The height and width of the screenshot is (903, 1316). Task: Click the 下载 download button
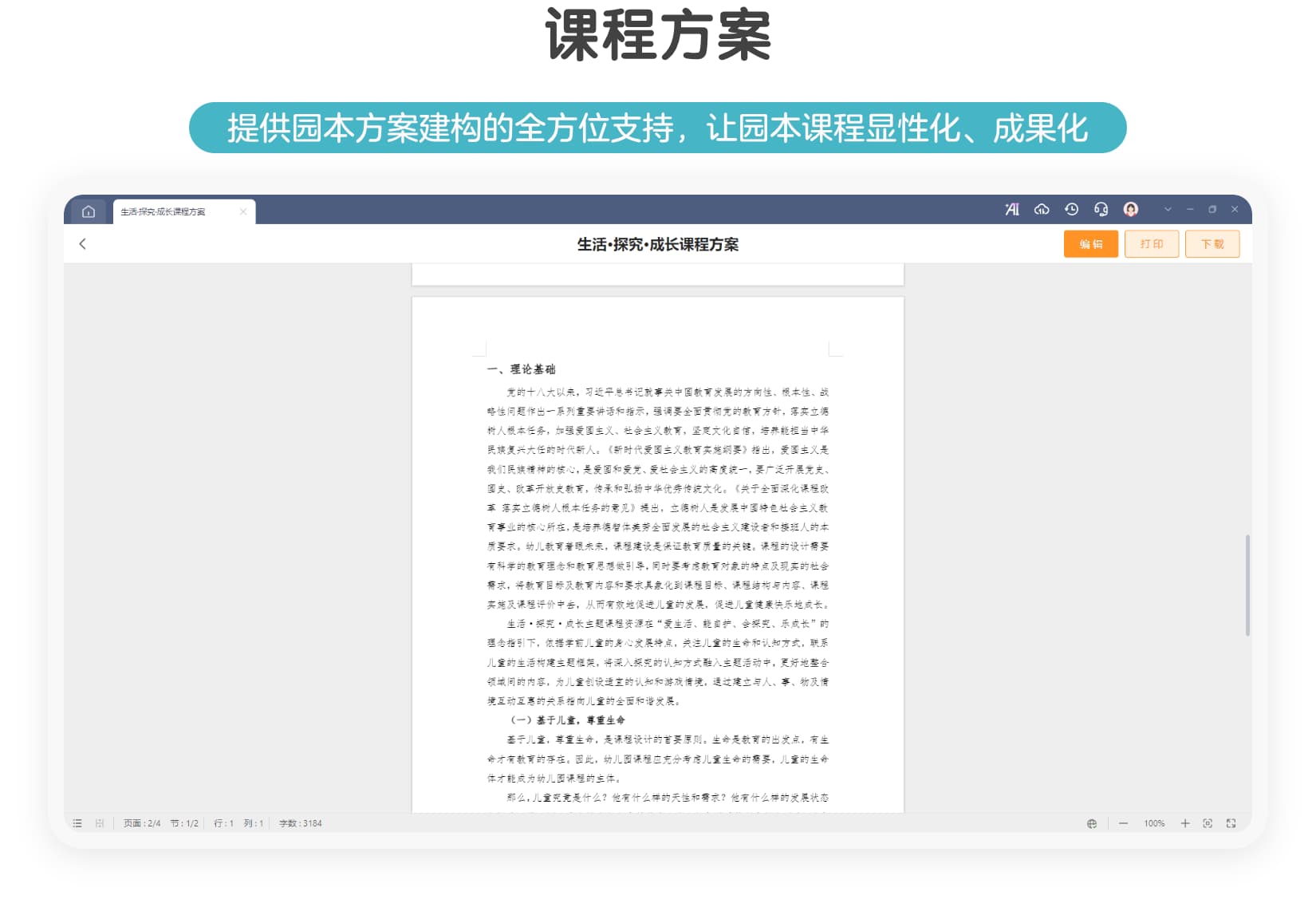tap(1212, 244)
